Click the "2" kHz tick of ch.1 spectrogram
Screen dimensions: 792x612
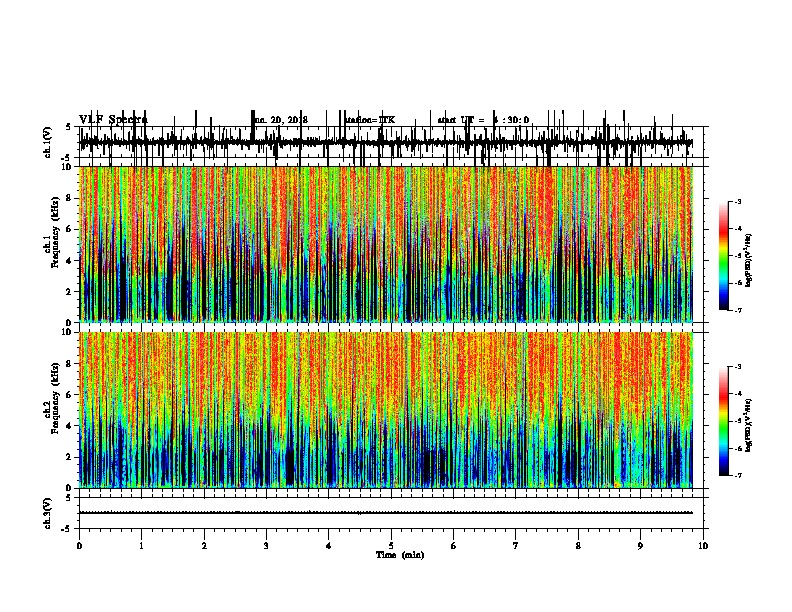(x=70, y=291)
